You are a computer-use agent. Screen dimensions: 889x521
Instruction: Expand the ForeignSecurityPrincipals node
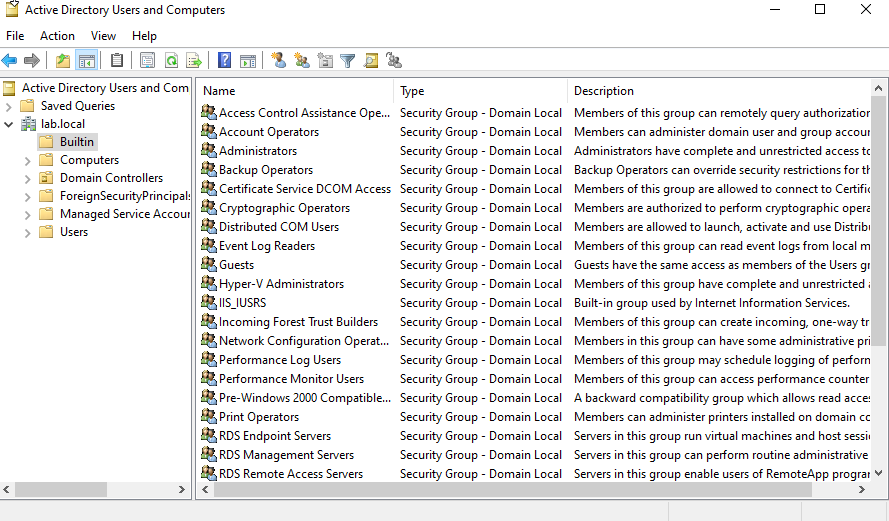coord(27,196)
